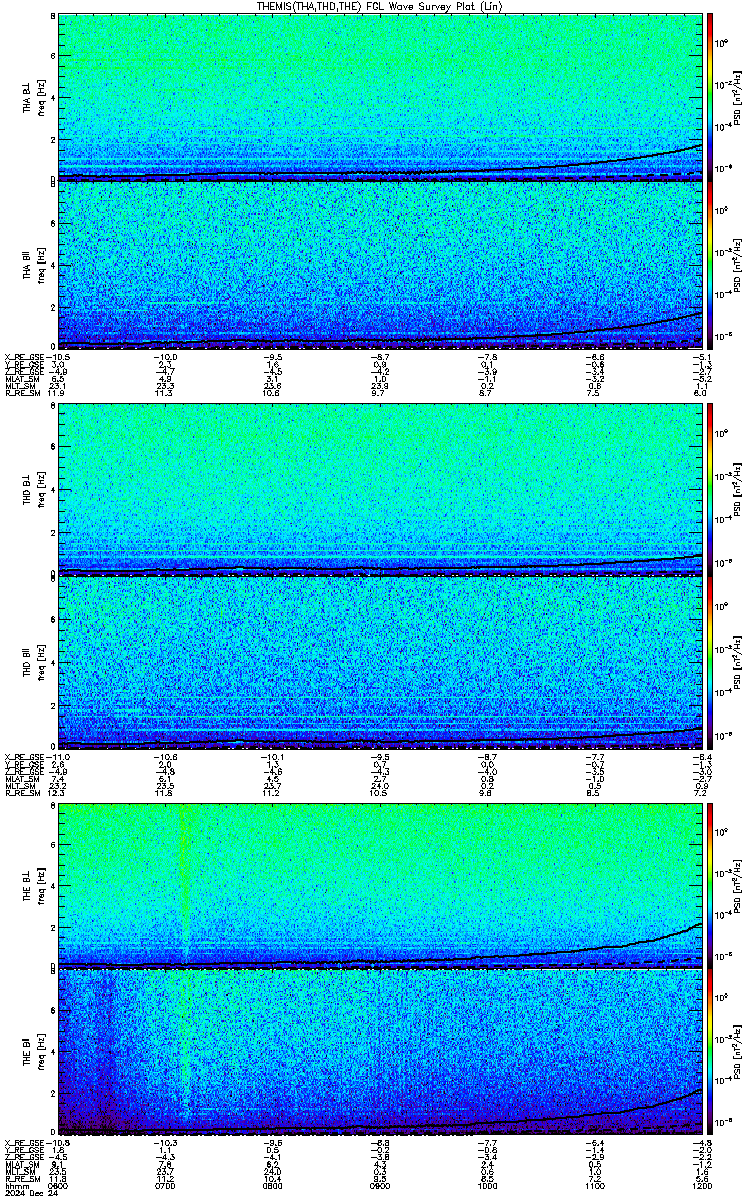Click THA X_RE_GSE value -10.5
Image resolution: width=750 pixels, height=1200 pixels.
click(58, 356)
